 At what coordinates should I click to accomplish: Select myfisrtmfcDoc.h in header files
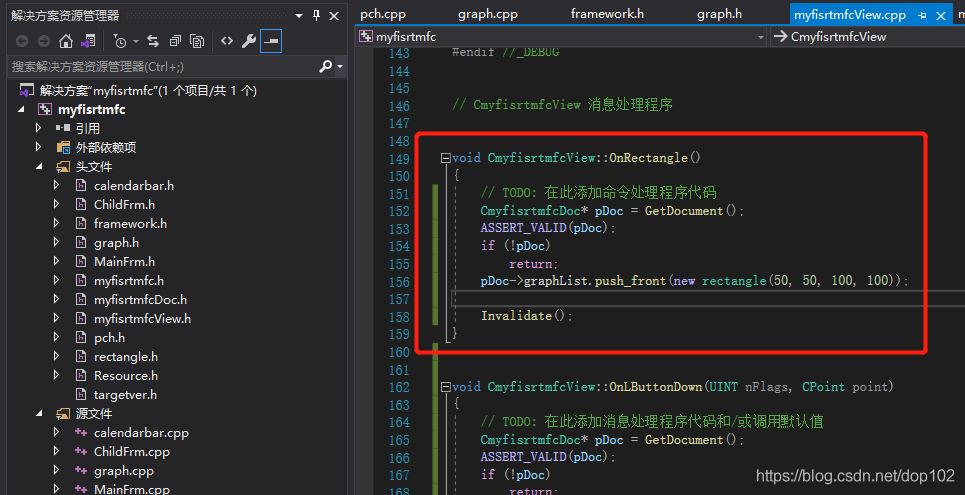click(x=140, y=299)
